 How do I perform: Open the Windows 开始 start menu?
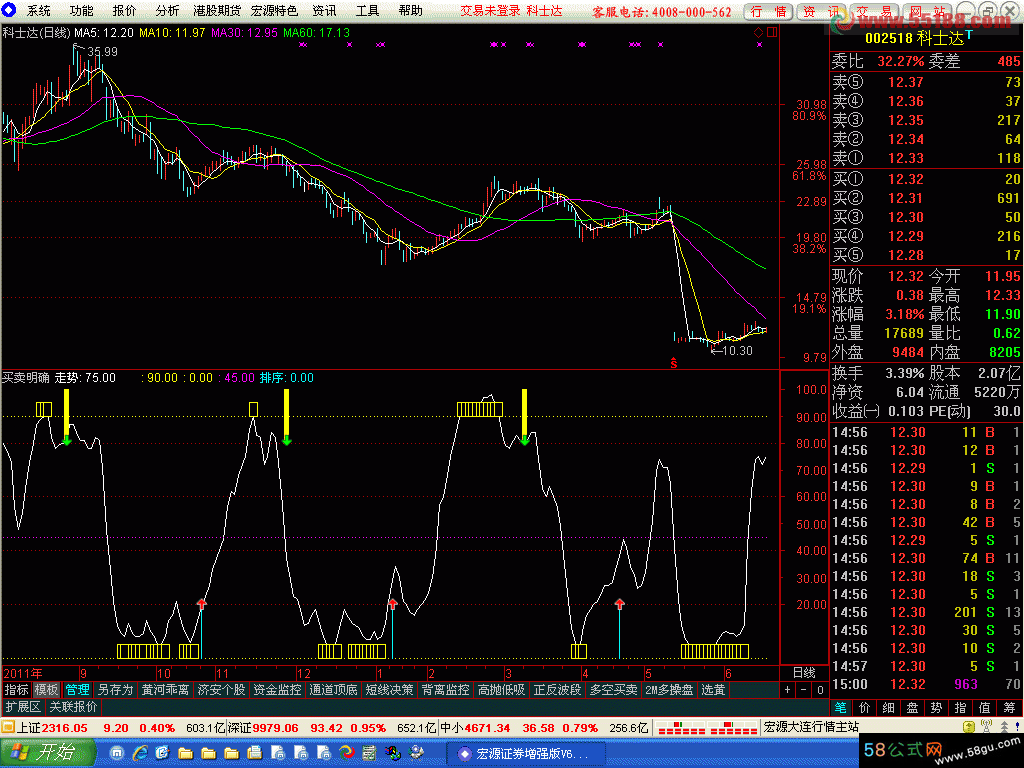[45, 752]
